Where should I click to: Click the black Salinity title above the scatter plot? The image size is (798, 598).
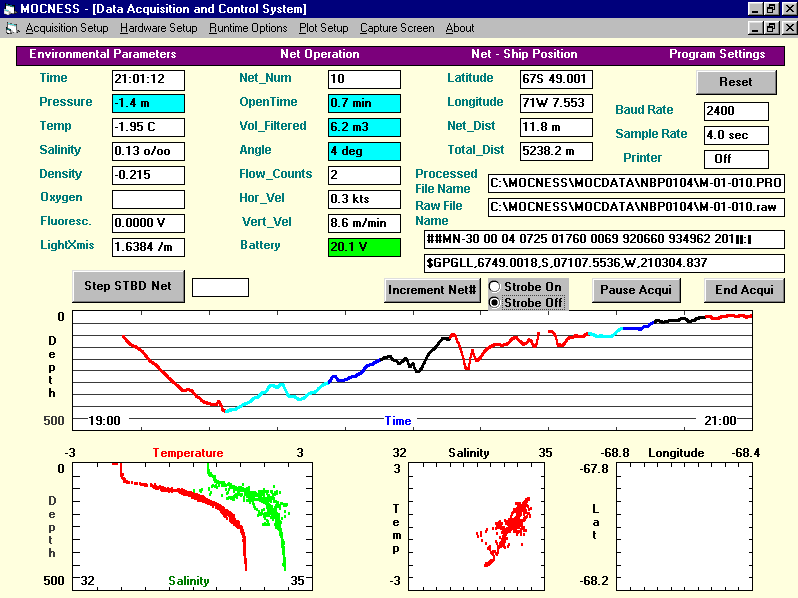point(469,453)
